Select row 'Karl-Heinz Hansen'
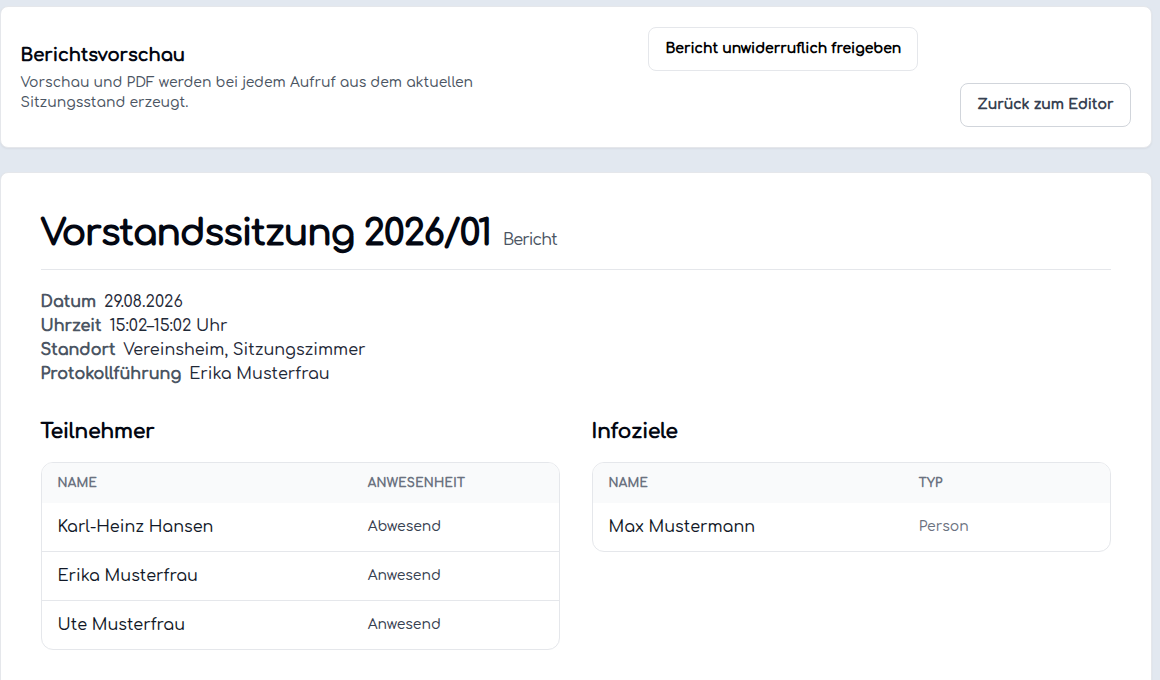The height and width of the screenshot is (680, 1160). (300, 527)
